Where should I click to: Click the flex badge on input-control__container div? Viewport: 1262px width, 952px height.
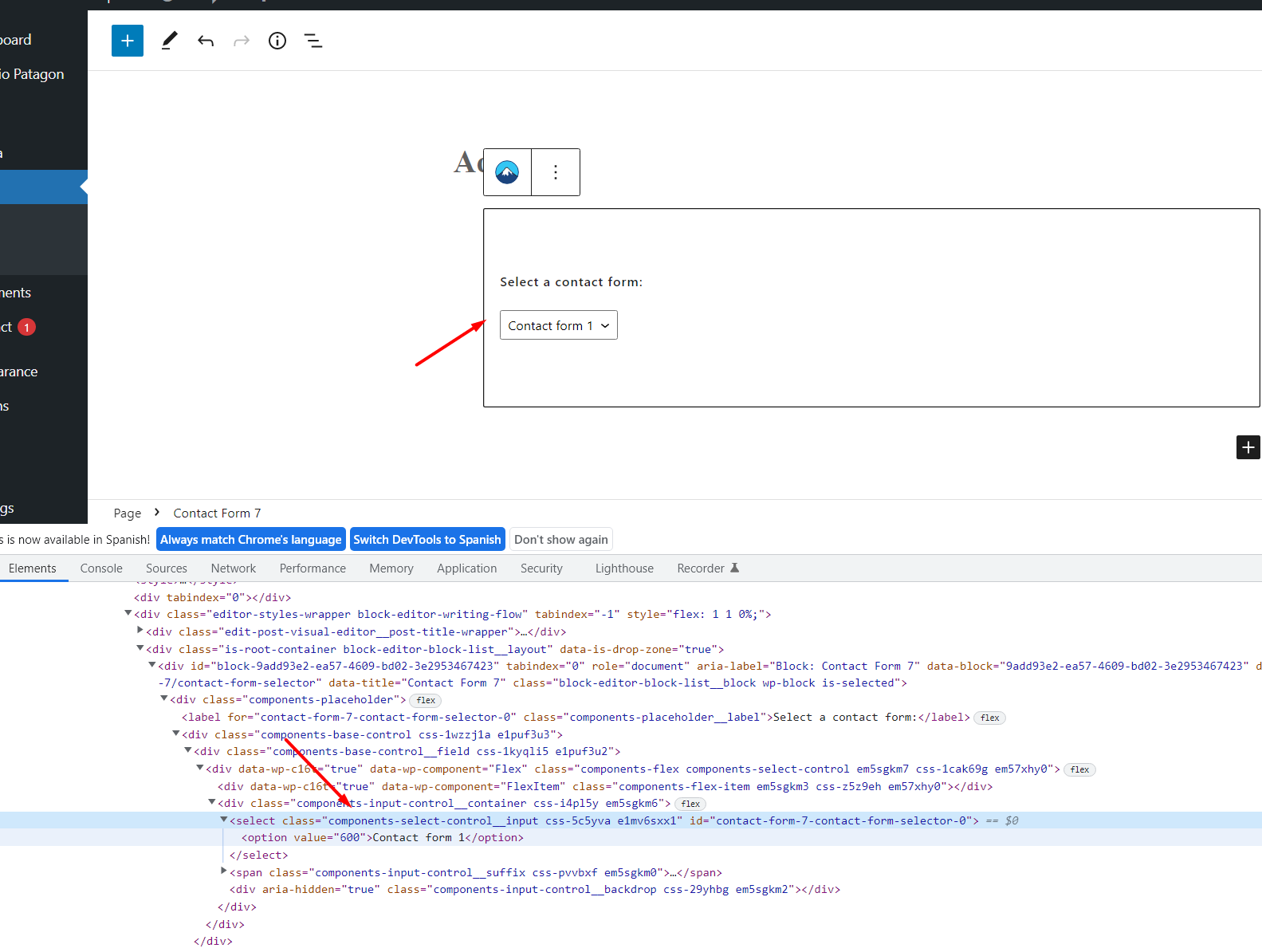coord(690,804)
